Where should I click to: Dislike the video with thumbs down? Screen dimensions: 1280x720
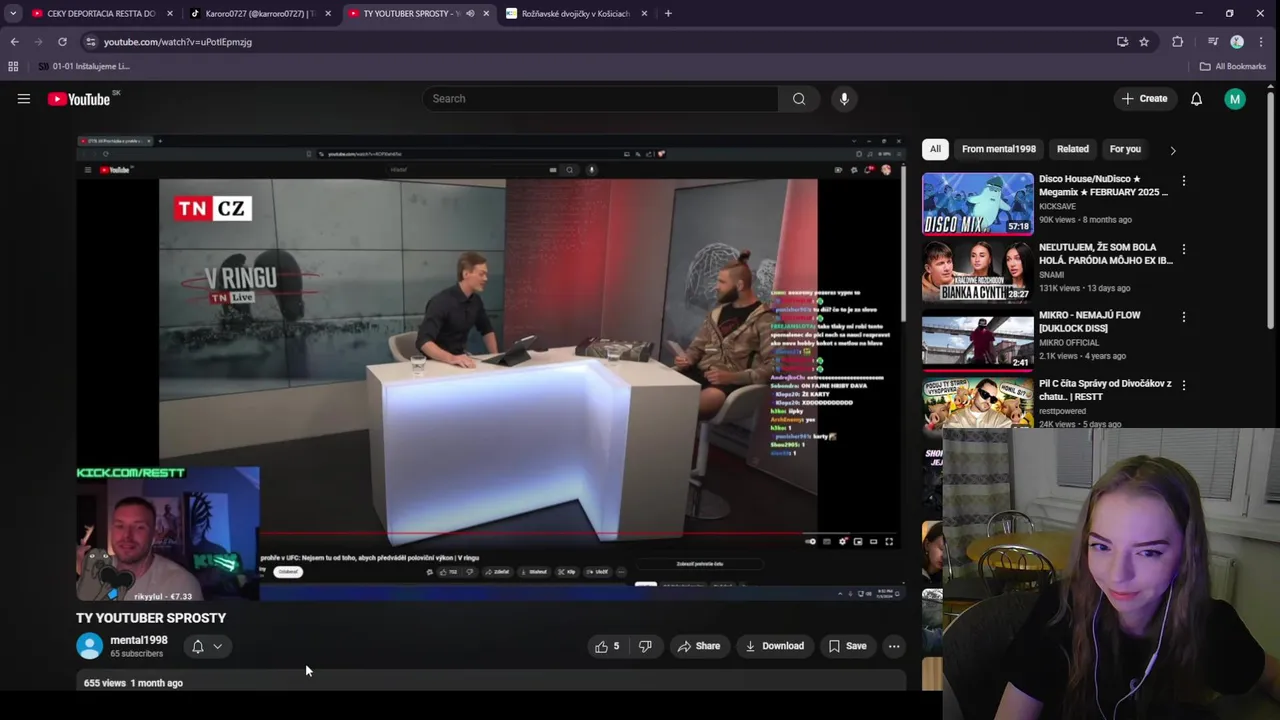pyautogui.click(x=645, y=646)
